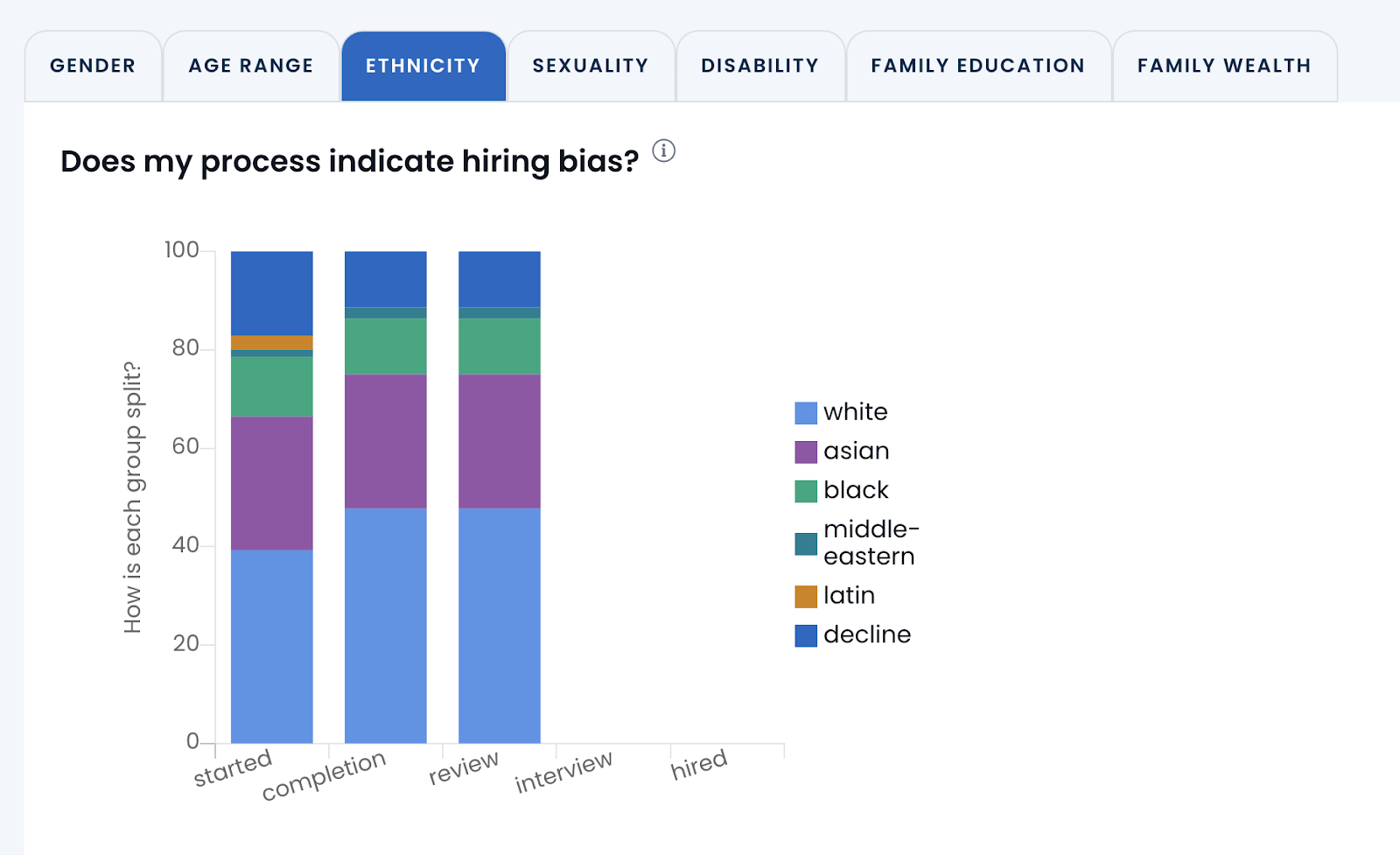Click the middle-eastern legend color swatch
The width and height of the screenshot is (1400, 855).
[x=806, y=543]
